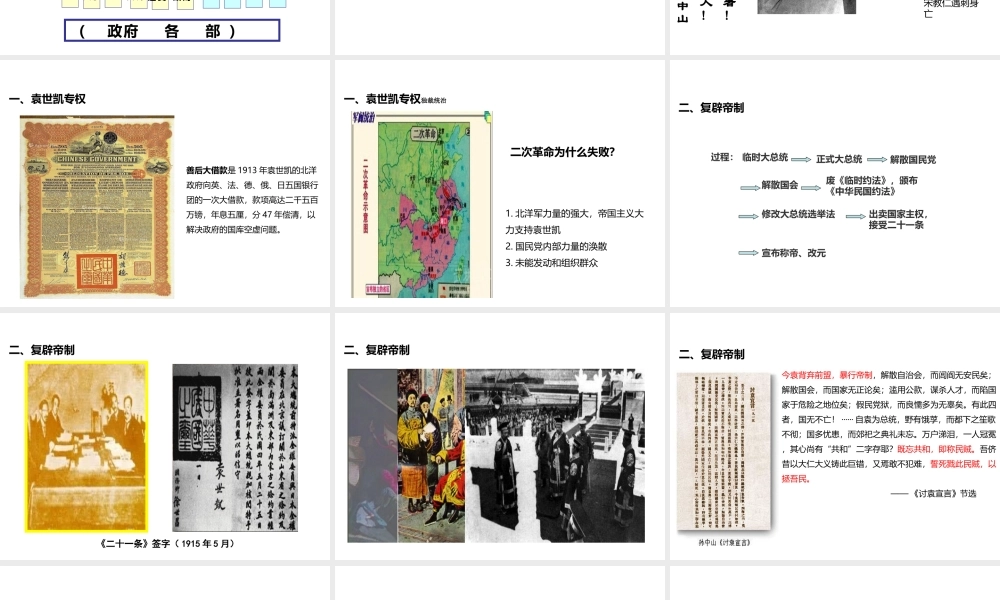Select the black calligraphy signature document image

(235, 447)
